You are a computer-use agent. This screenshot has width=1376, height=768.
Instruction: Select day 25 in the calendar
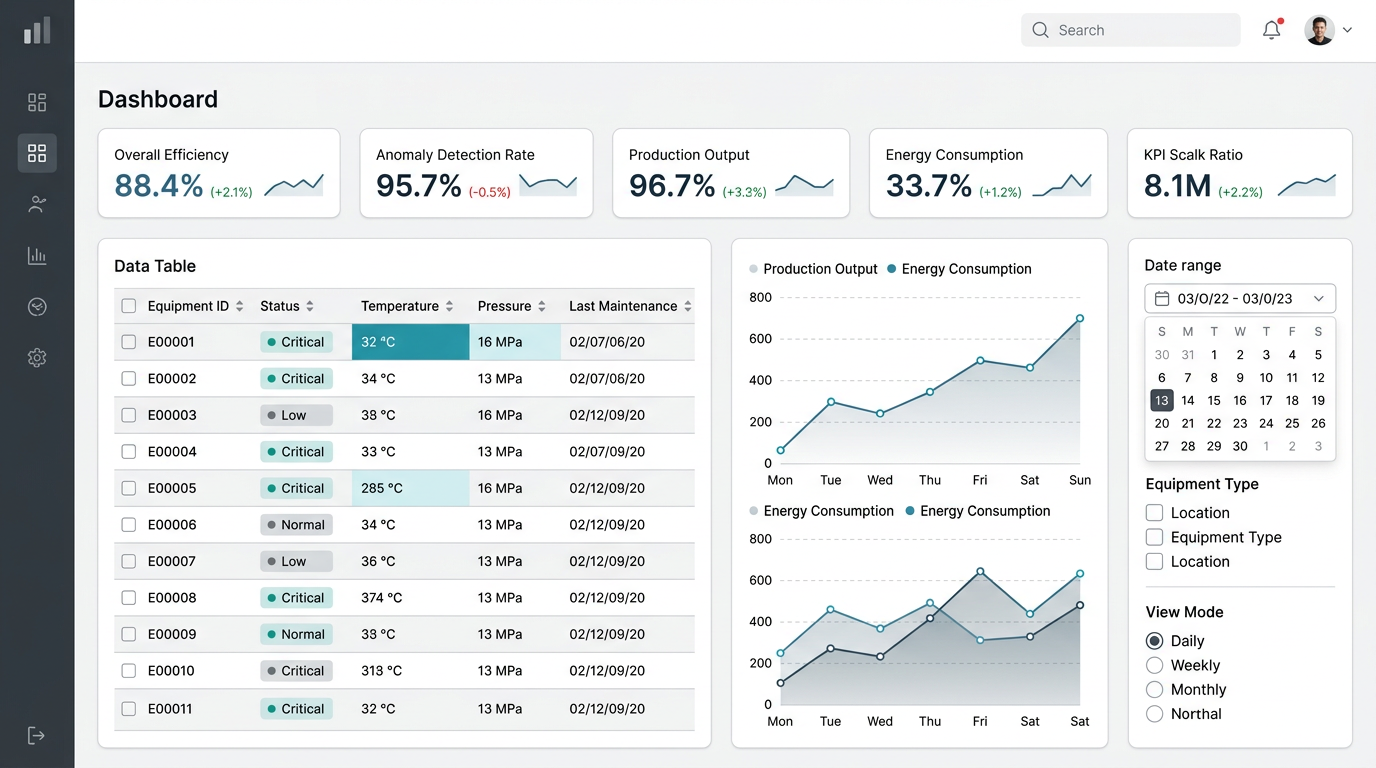(x=1292, y=423)
